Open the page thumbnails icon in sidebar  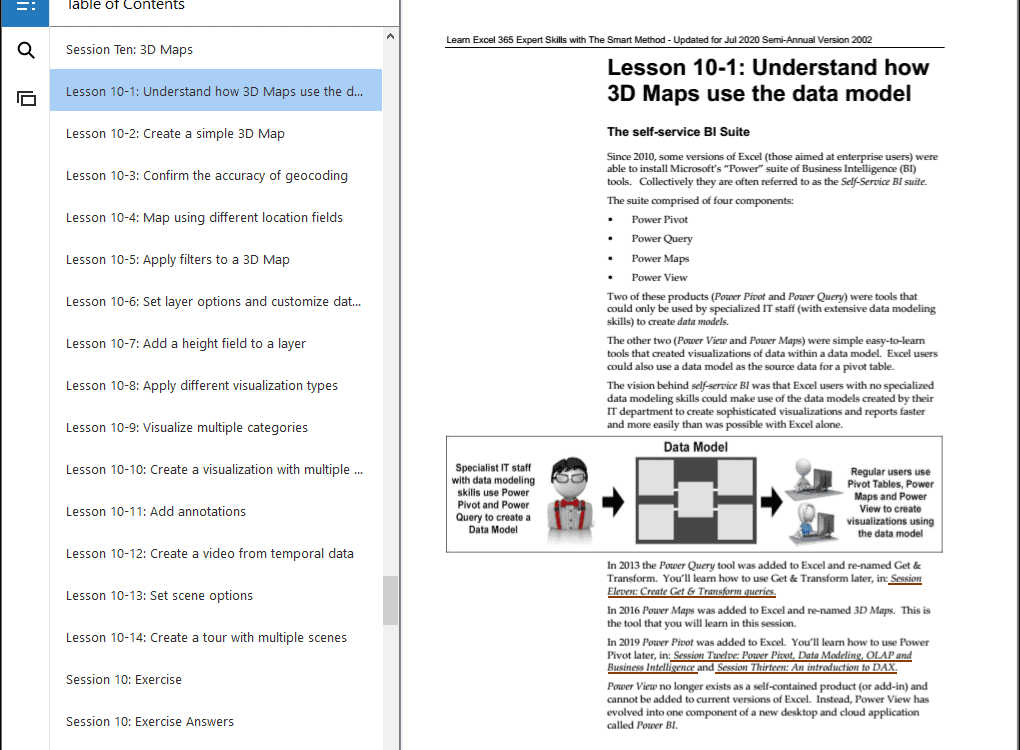point(26,98)
